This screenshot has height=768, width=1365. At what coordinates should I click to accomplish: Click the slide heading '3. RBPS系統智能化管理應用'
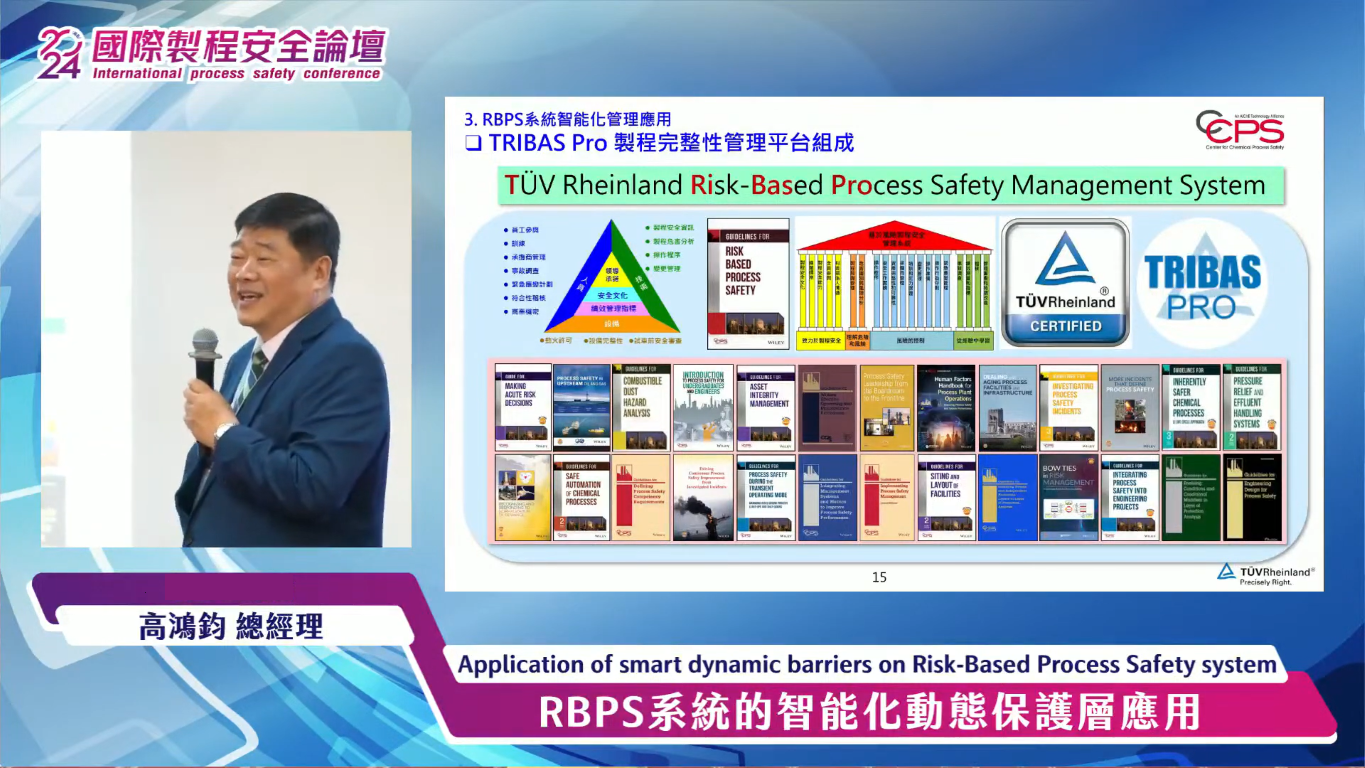pos(567,120)
